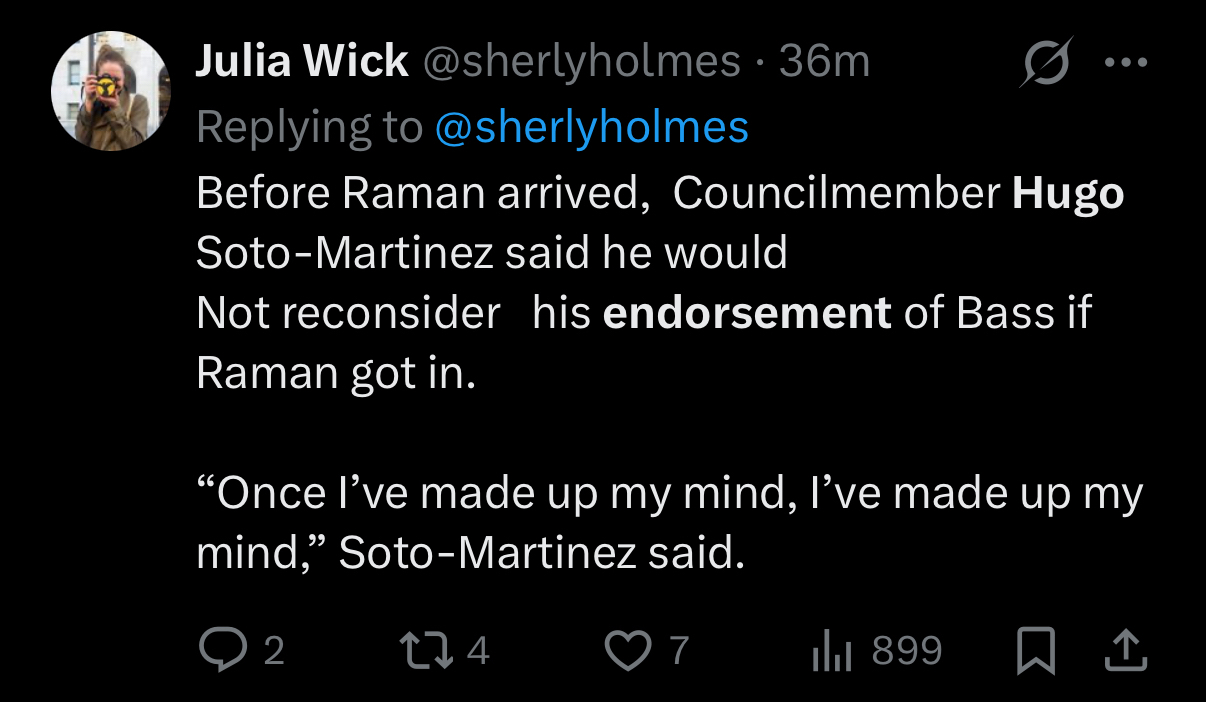Open the three-dot more options menu

click(1126, 62)
